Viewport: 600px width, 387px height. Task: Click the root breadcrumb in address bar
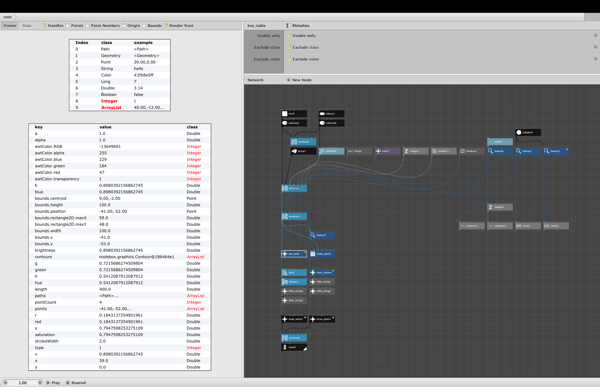click(8, 17)
